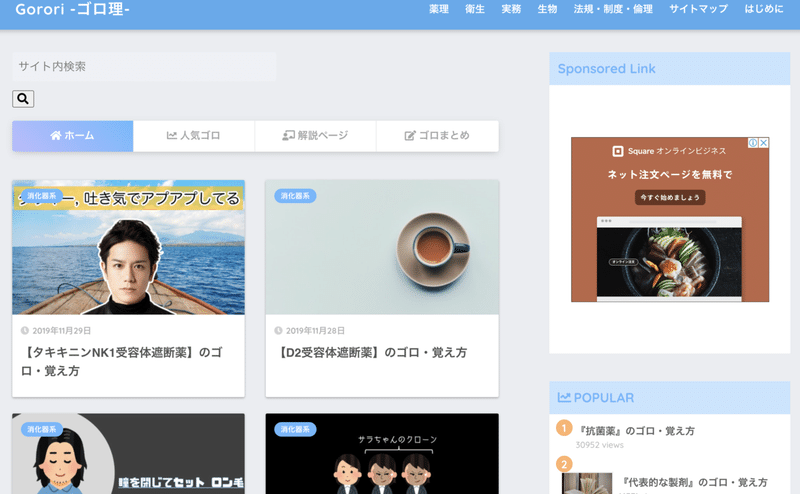Open the 実務 menu item
This screenshot has width=800, height=494.
(x=511, y=9)
